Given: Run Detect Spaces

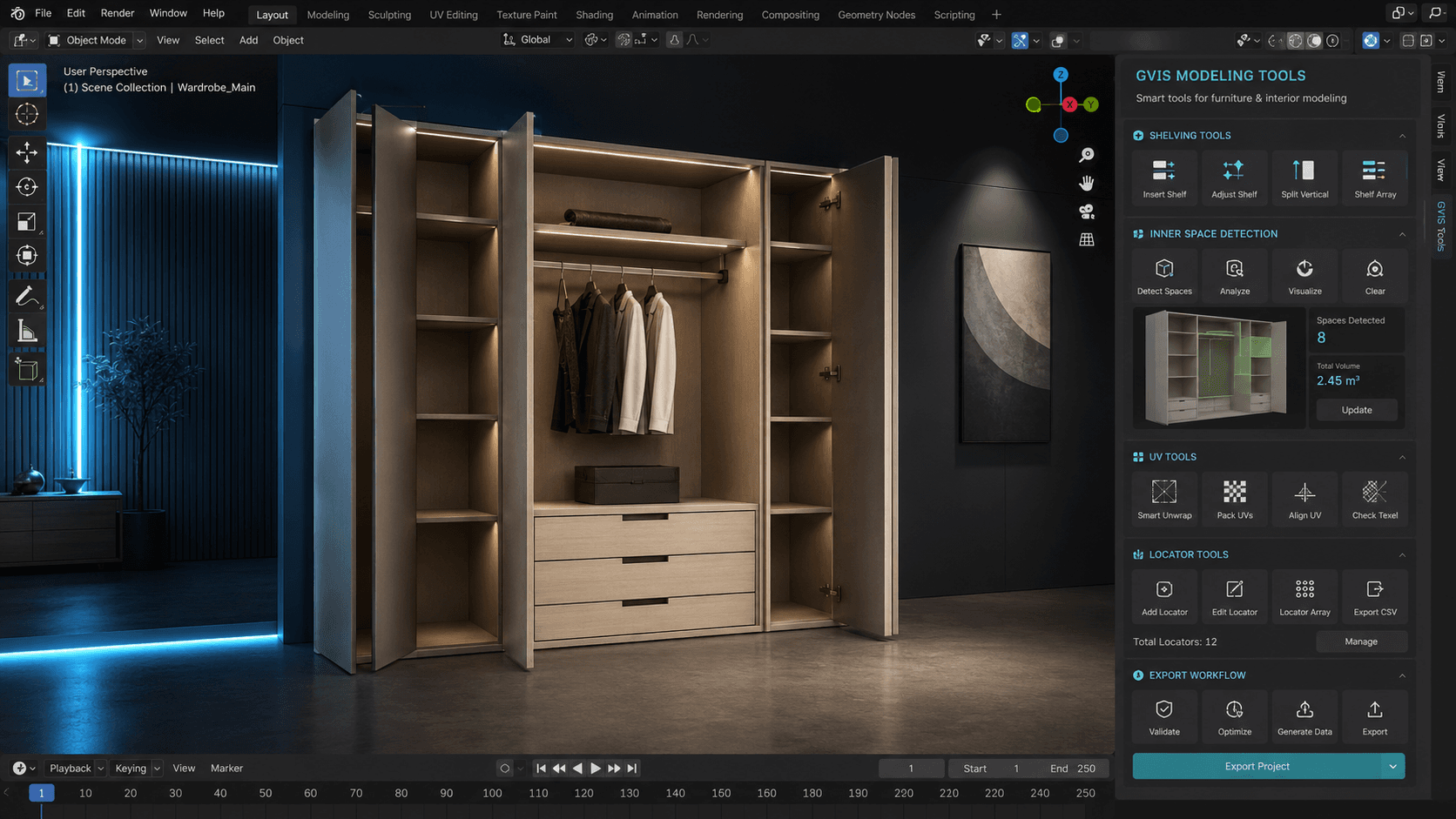Looking at the screenshot, I should click(1164, 276).
